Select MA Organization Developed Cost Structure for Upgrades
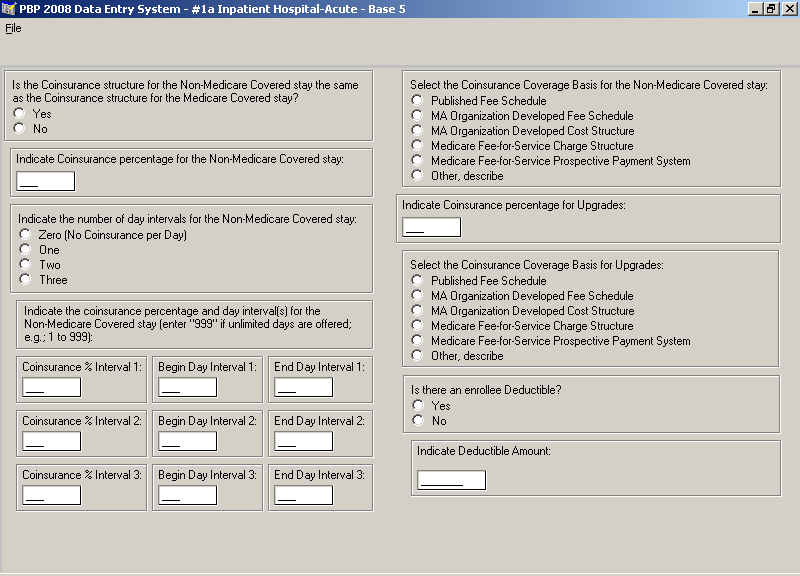This screenshot has width=800, height=576. [x=417, y=310]
